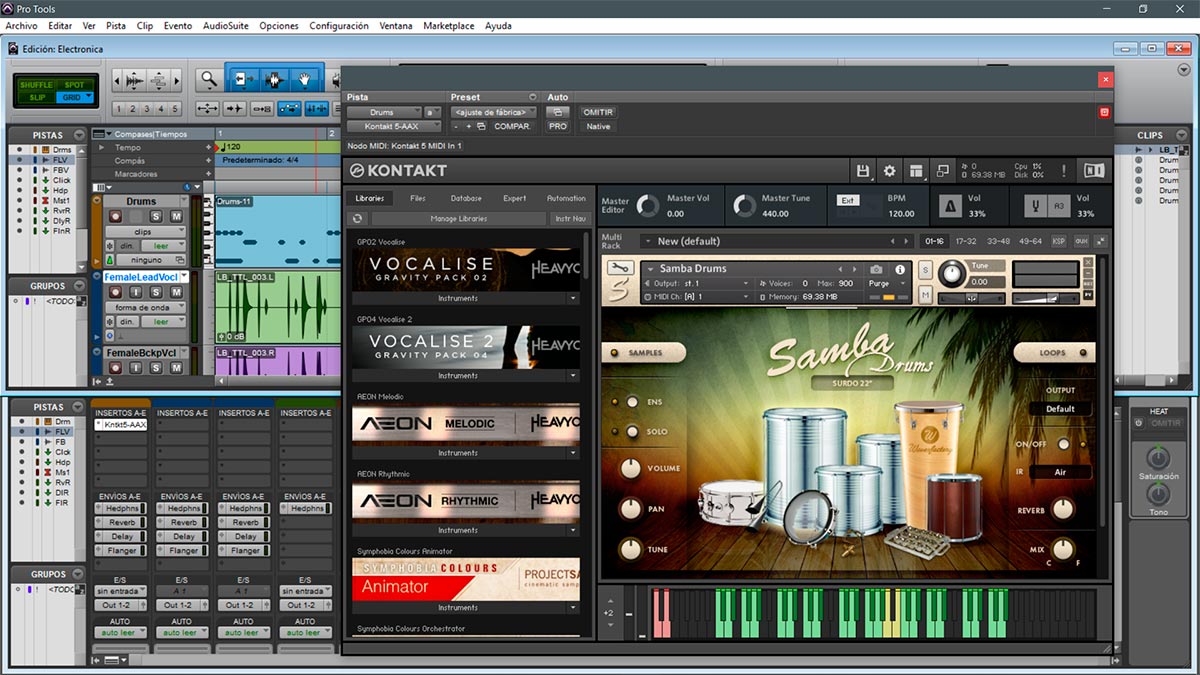The height and width of the screenshot is (675, 1200).
Task: Click the Kontakt metronome icon
Action: coord(950,207)
